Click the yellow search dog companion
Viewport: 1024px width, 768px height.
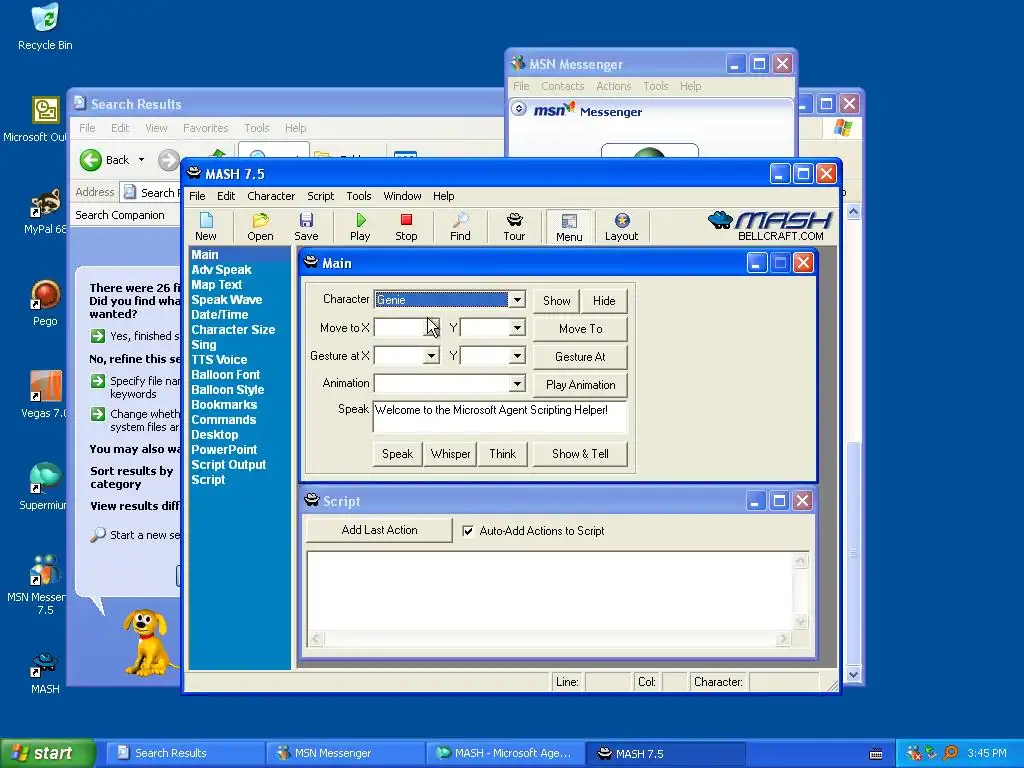click(x=149, y=642)
